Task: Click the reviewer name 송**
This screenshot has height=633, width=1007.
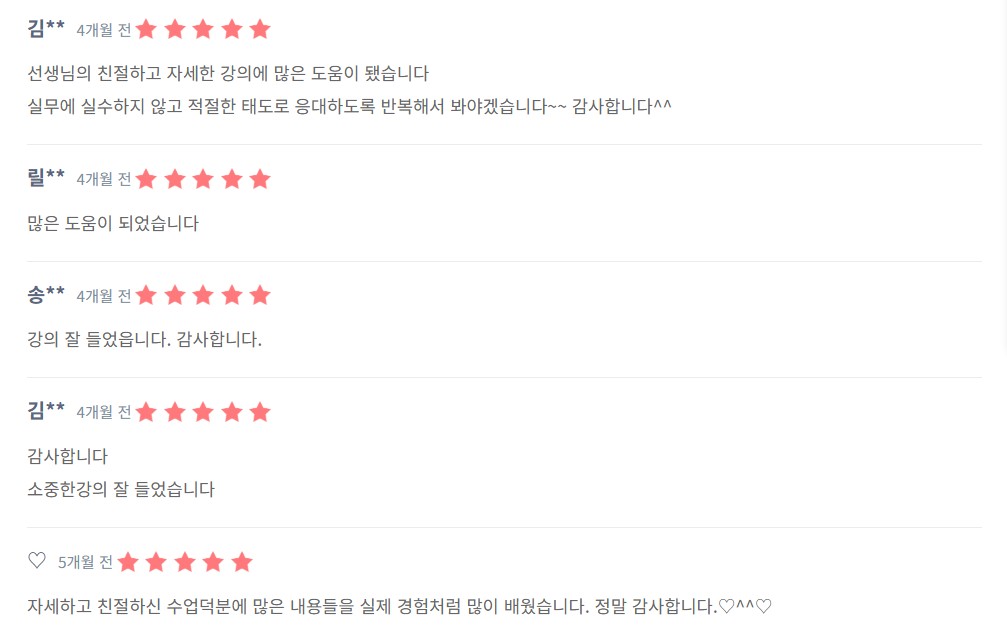Action: click(46, 294)
